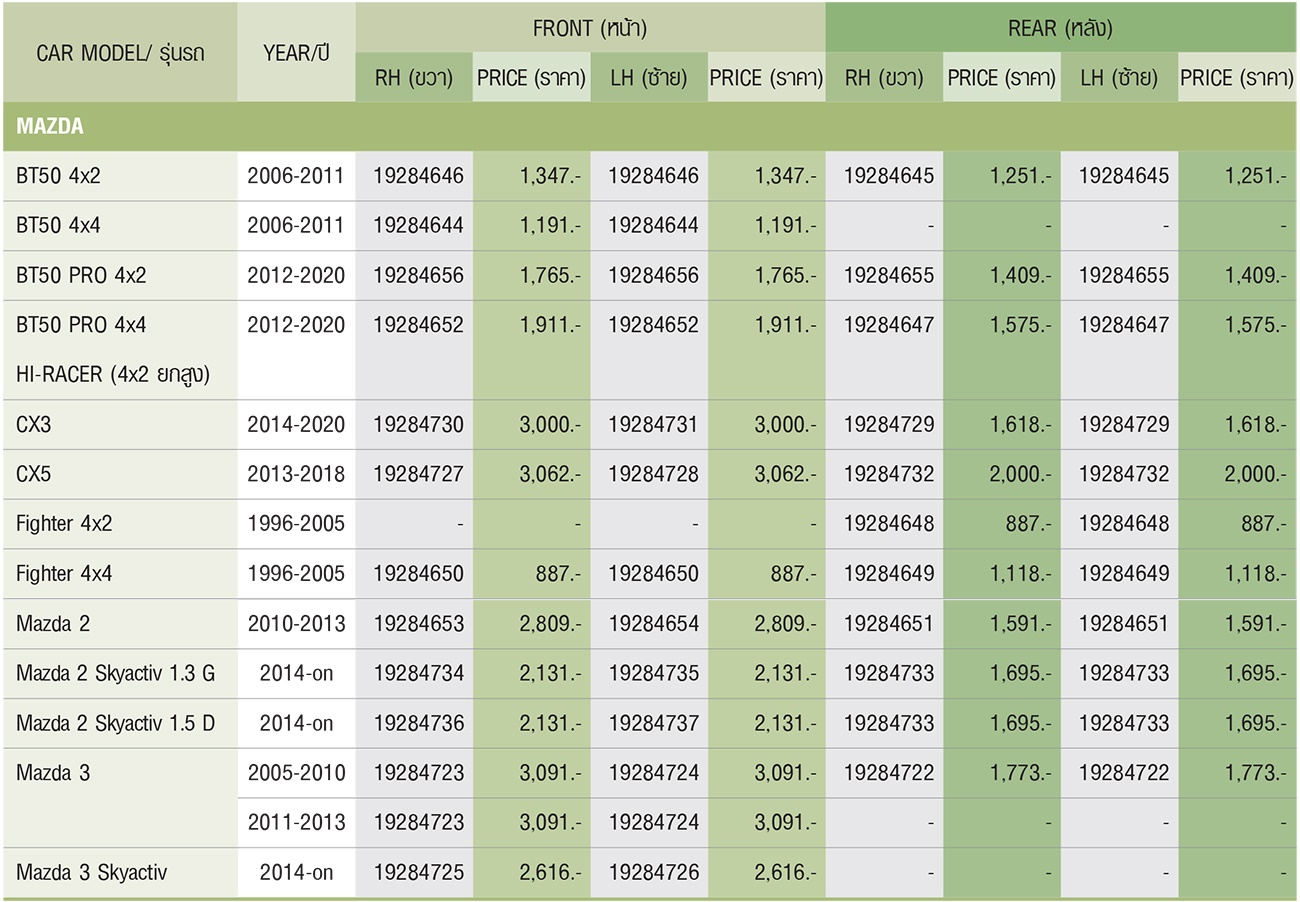Select Mazda 2 Skyactiv 1.5 D row label

pos(115,723)
